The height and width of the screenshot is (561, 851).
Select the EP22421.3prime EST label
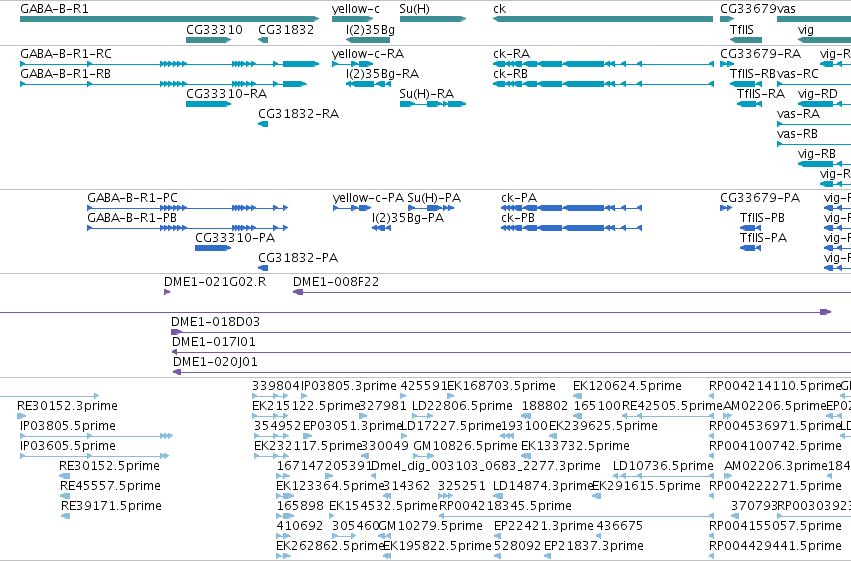pyautogui.click(x=544, y=526)
